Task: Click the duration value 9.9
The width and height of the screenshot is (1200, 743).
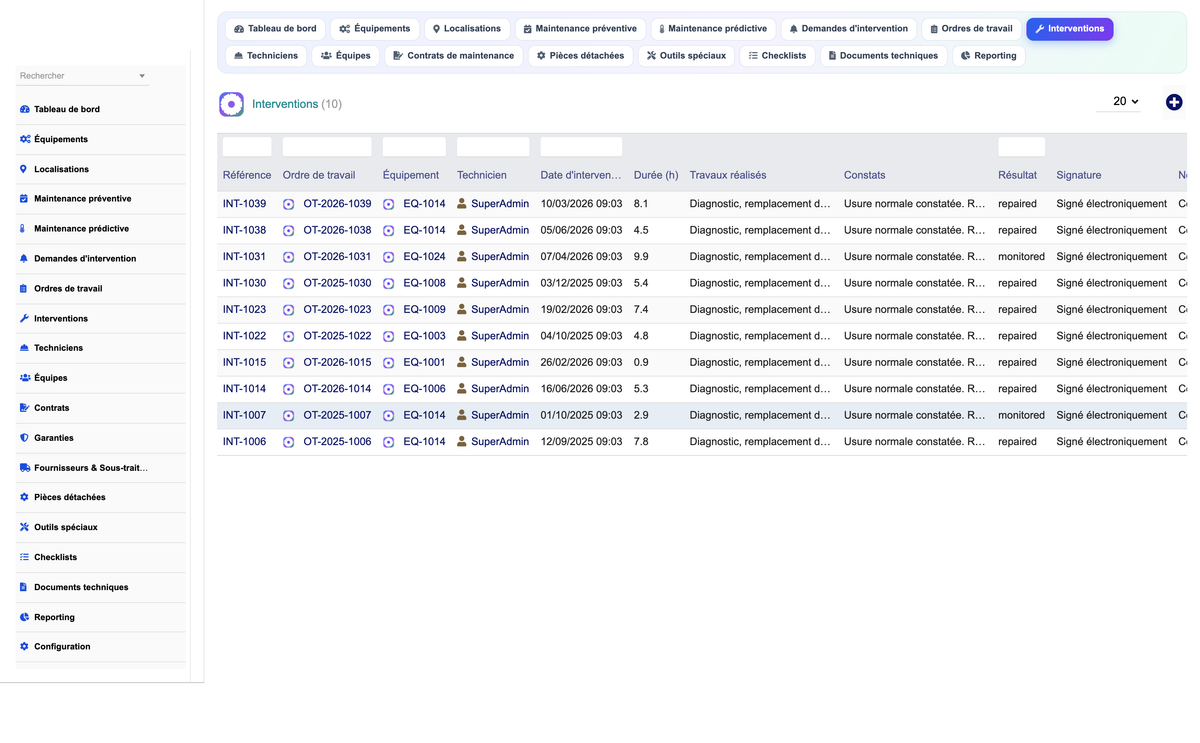Action: (641, 257)
